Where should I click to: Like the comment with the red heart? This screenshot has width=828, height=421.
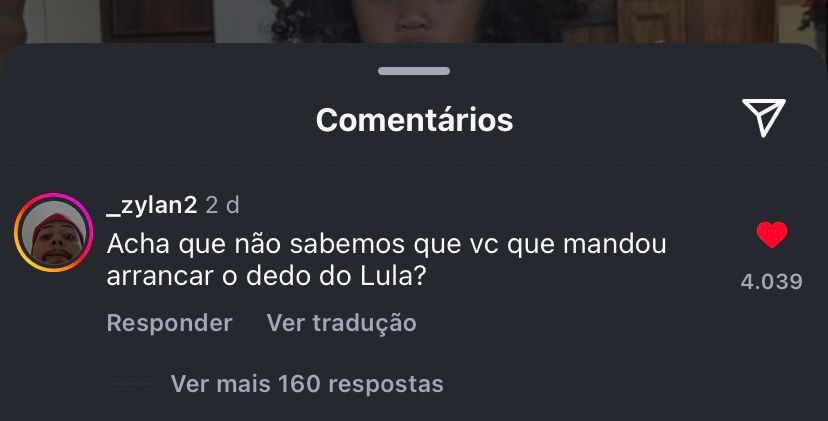[x=771, y=235]
